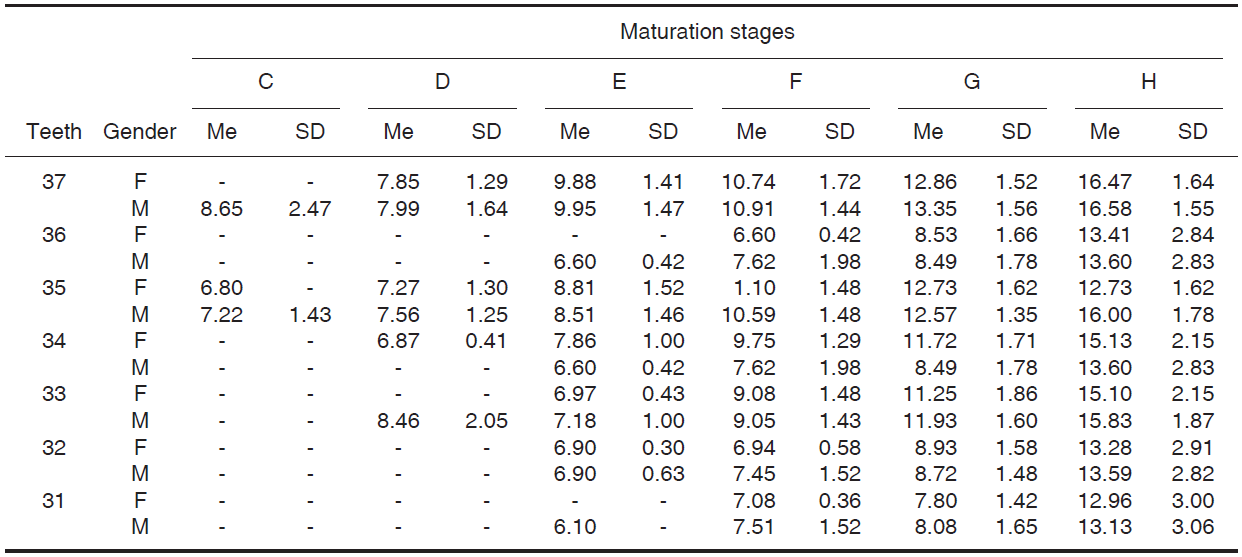Select the stage E column header
This screenshot has height=557, width=1242.
pos(619,83)
